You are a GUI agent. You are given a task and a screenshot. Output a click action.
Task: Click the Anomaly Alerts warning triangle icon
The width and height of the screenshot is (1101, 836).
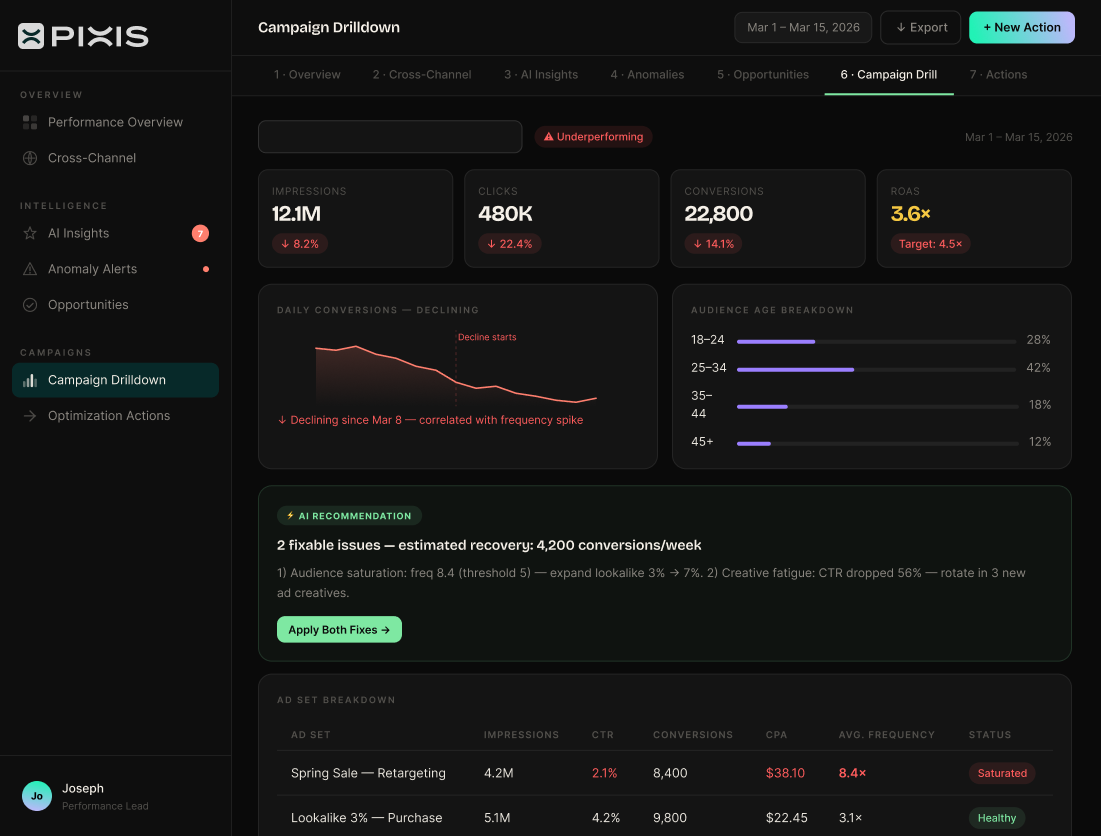tap(30, 269)
